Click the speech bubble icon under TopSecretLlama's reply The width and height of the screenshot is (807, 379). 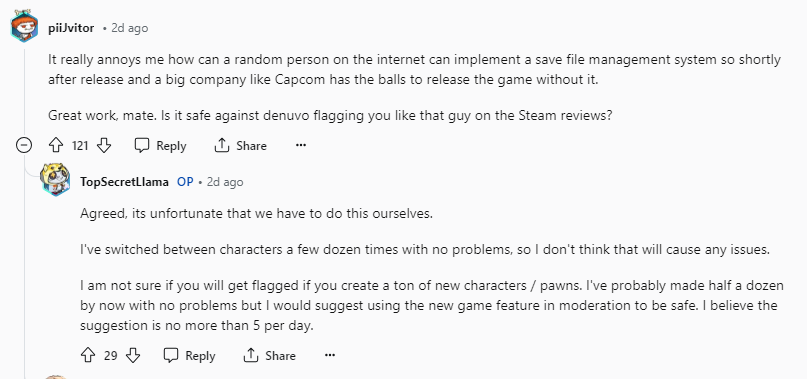tap(170, 355)
